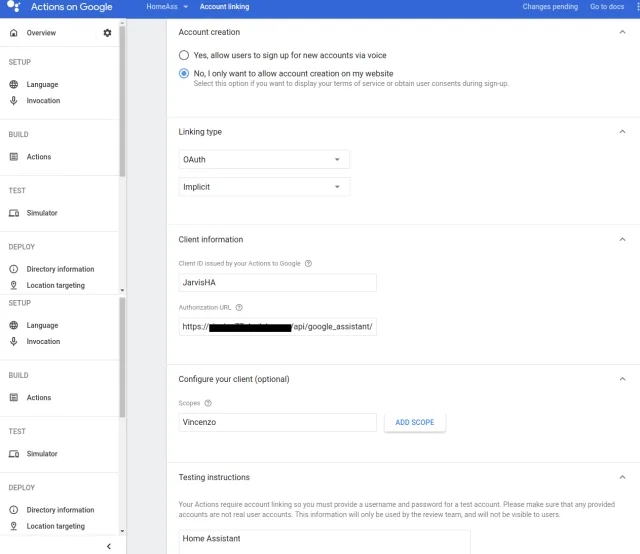Viewport: 640px width, 554px height.
Task: Collapse Configure your client section chevron
Action: click(x=622, y=379)
